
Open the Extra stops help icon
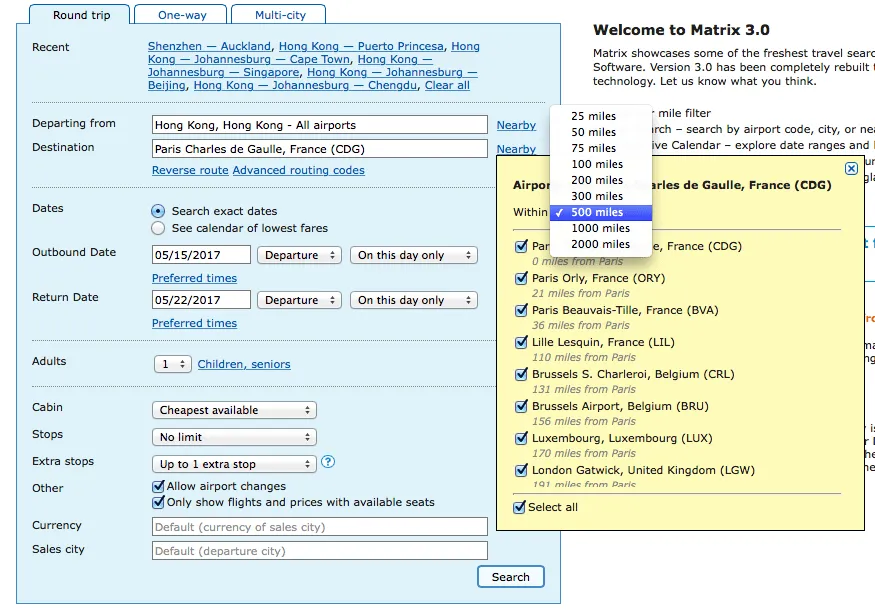[328, 462]
